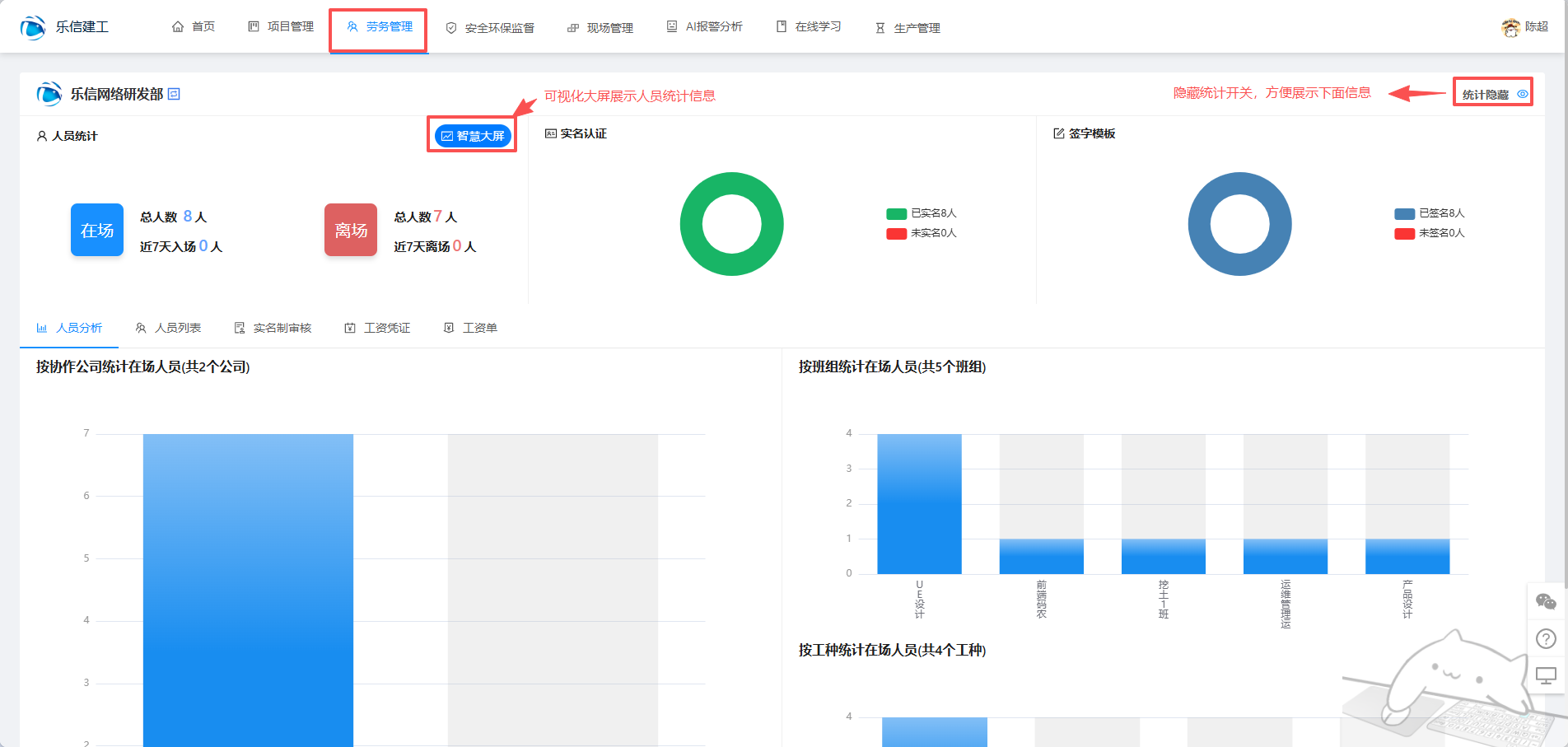Toggle 统计隐藏 statistics visibility

[1494, 95]
